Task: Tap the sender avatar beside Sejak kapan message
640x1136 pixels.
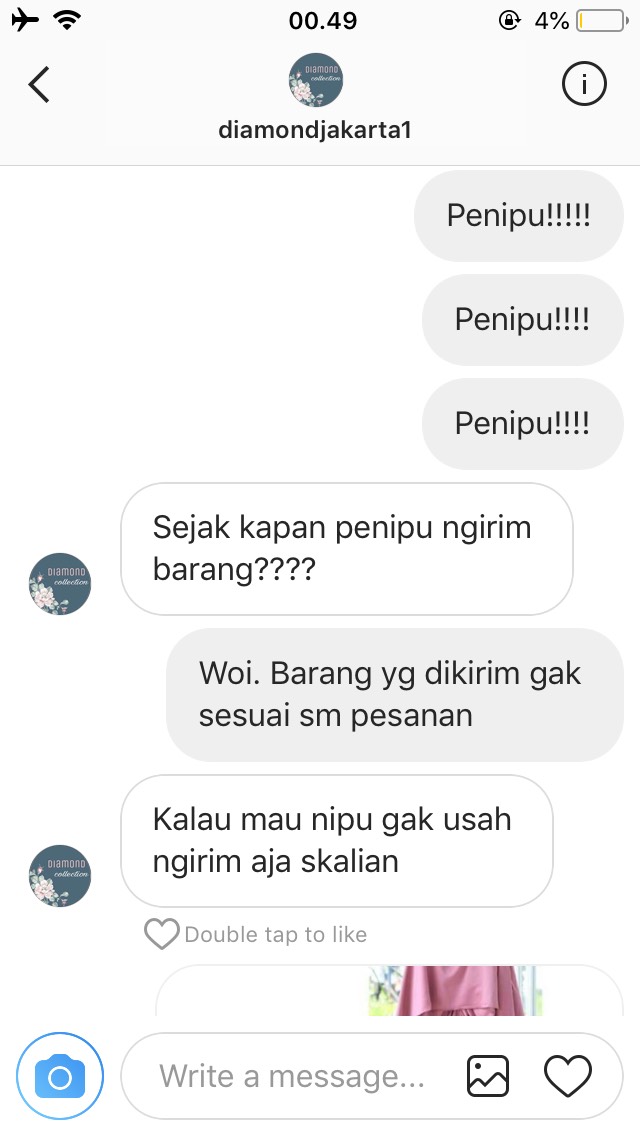Action: (x=60, y=584)
